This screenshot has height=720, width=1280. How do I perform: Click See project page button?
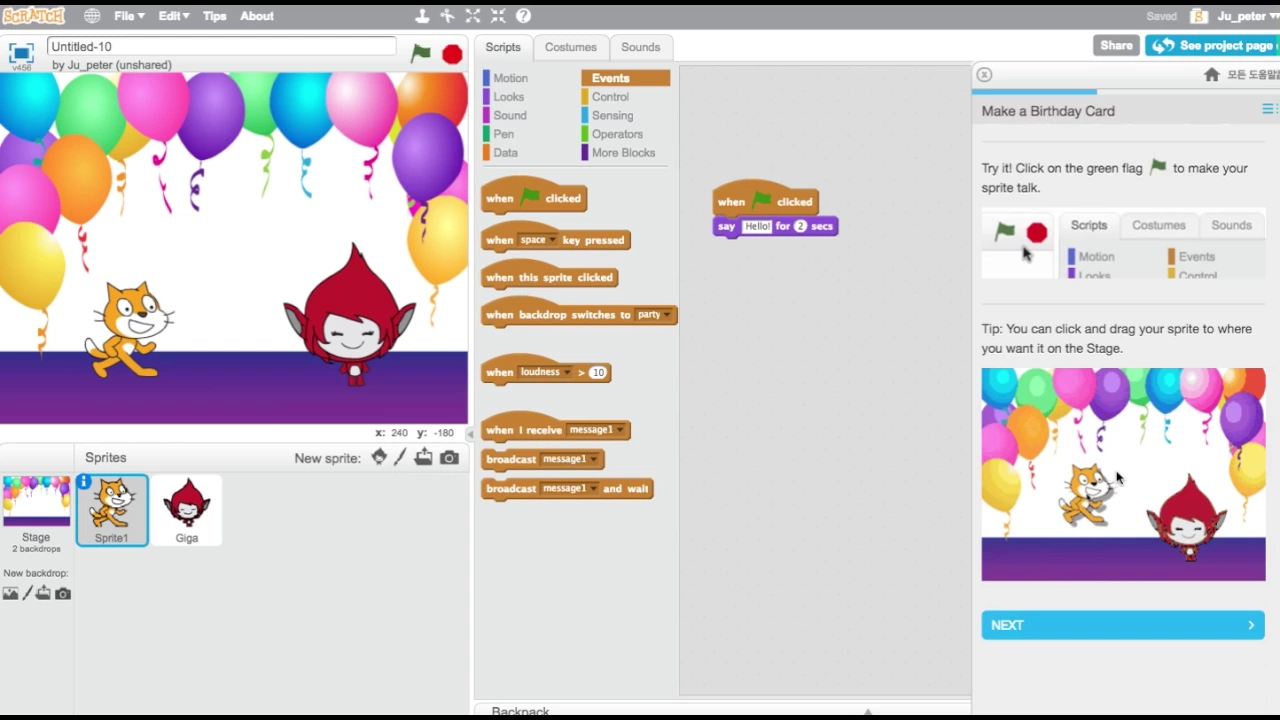1212,45
